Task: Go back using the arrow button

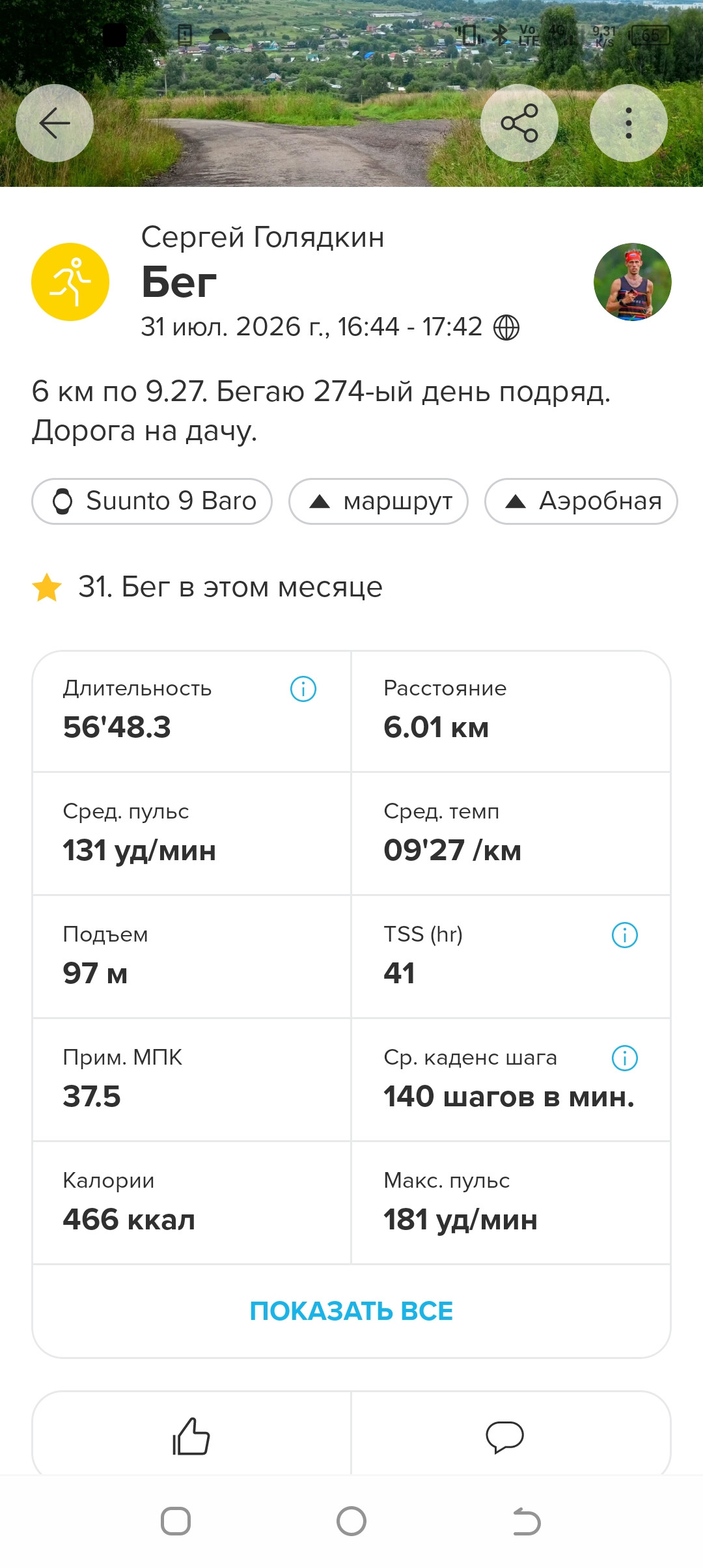Action: point(55,123)
